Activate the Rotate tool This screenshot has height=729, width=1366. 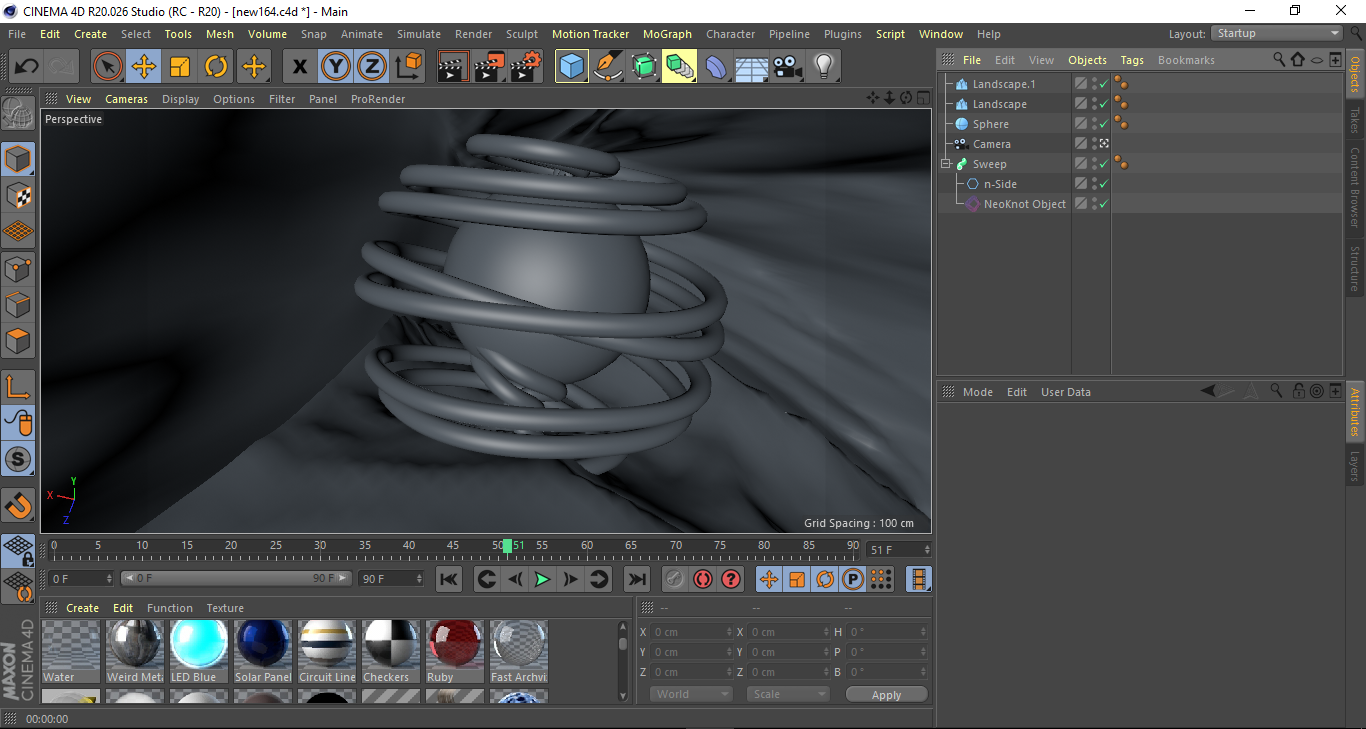[x=216, y=67]
